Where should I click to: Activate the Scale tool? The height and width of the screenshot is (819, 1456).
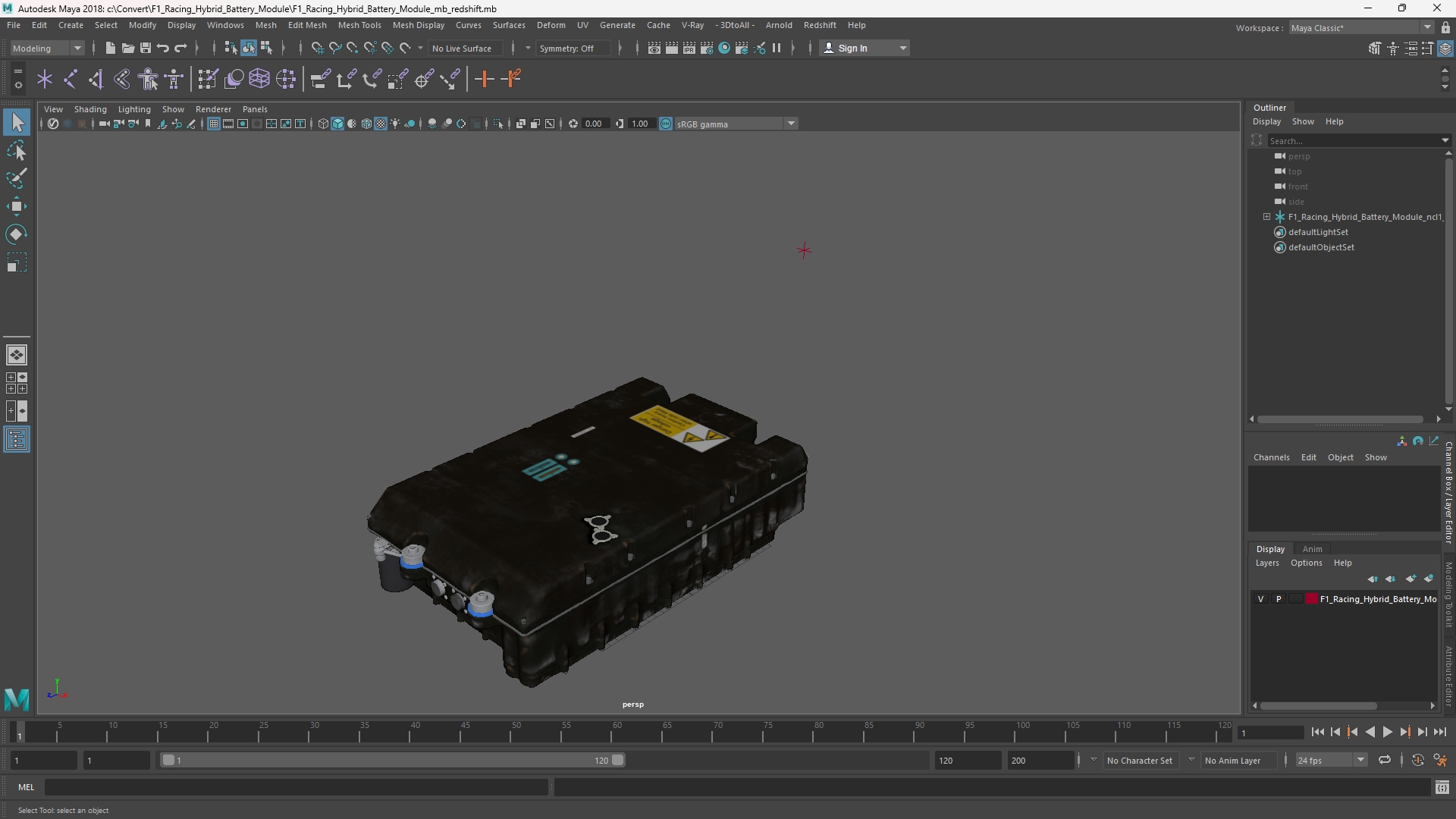(17, 262)
